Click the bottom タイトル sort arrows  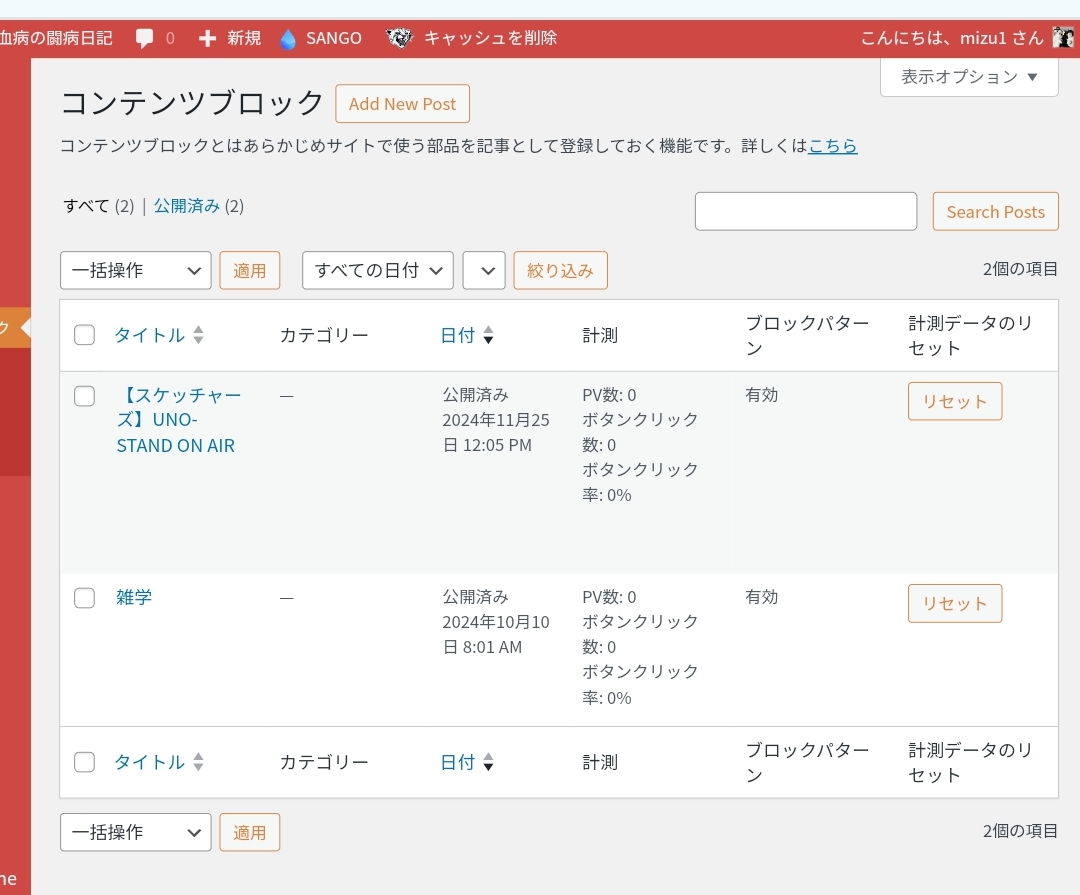(198, 762)
